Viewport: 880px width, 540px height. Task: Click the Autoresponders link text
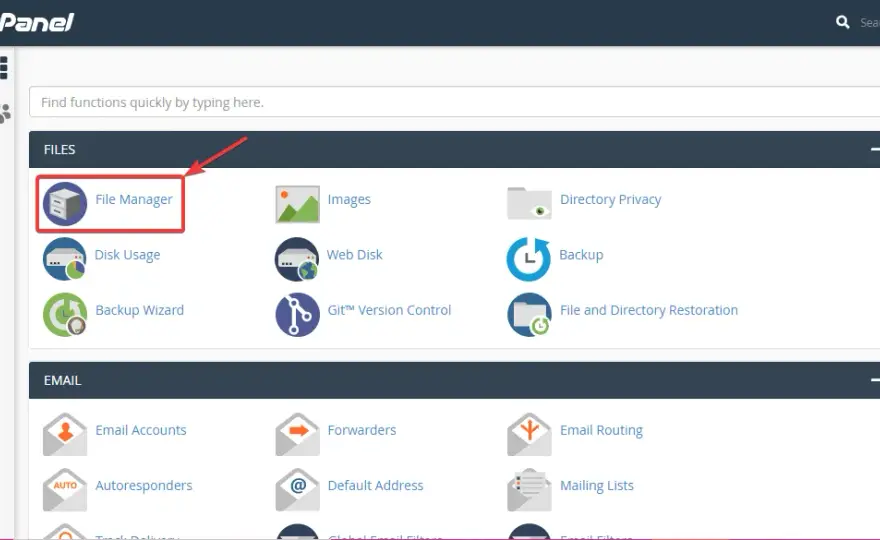click(x=144, y=486)
